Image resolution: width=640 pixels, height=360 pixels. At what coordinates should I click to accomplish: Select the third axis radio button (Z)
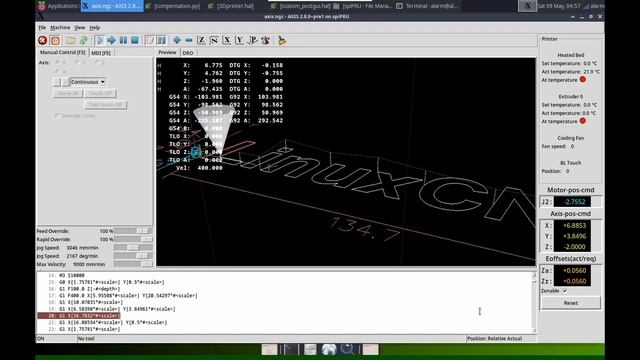coord(97,62)
